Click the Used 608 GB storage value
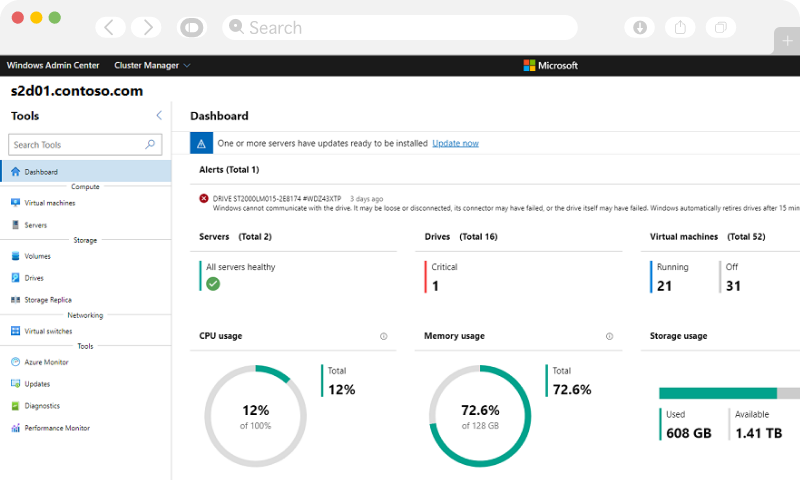This screenshot has height=480, width=800. (689, 433)
